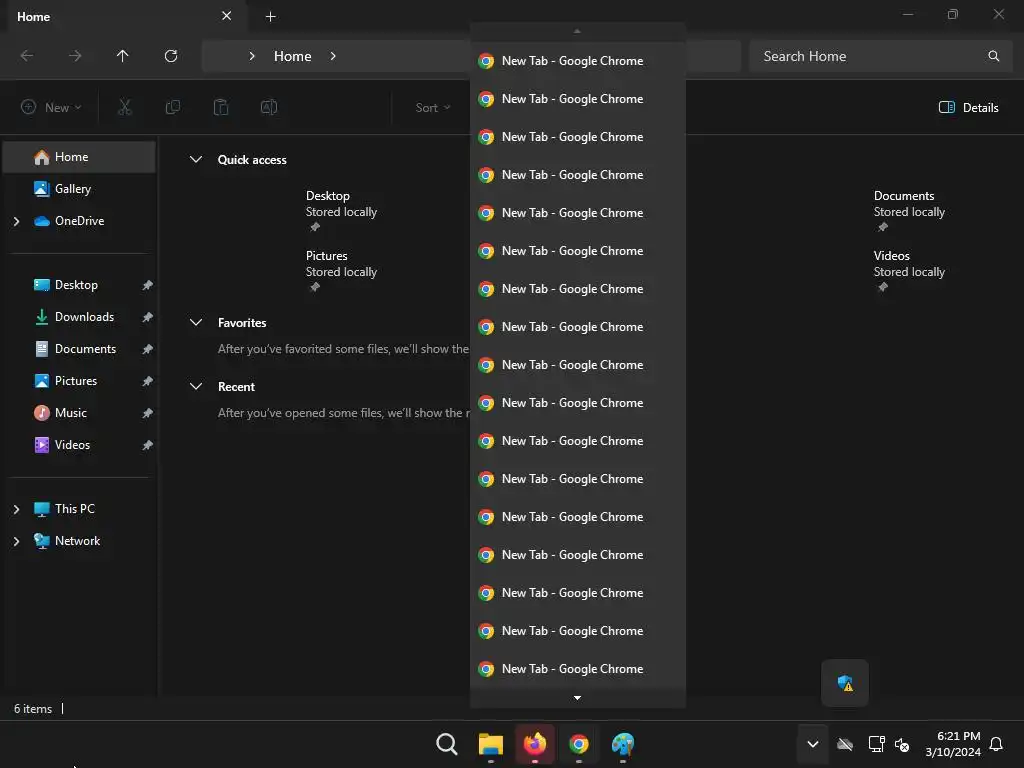1024x768 pixels.
Task: Click the Paste clipboard icon
Action: 221,107
